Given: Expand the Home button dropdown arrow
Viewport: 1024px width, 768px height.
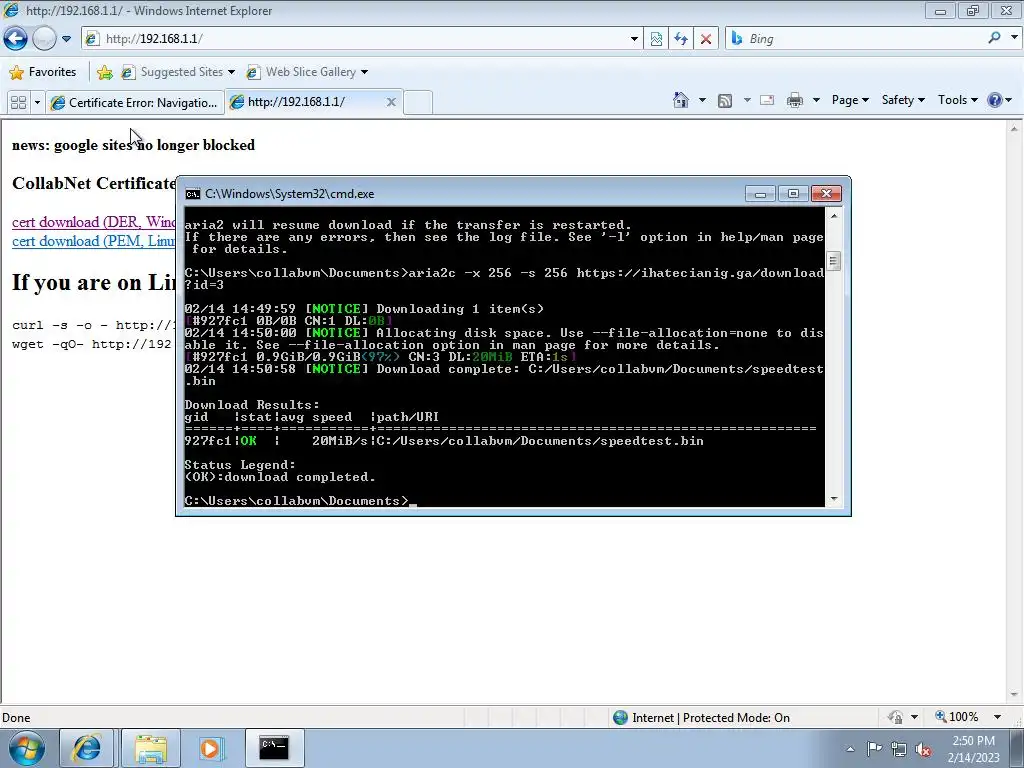Looking at the screenshot, I should click(702, 100).
